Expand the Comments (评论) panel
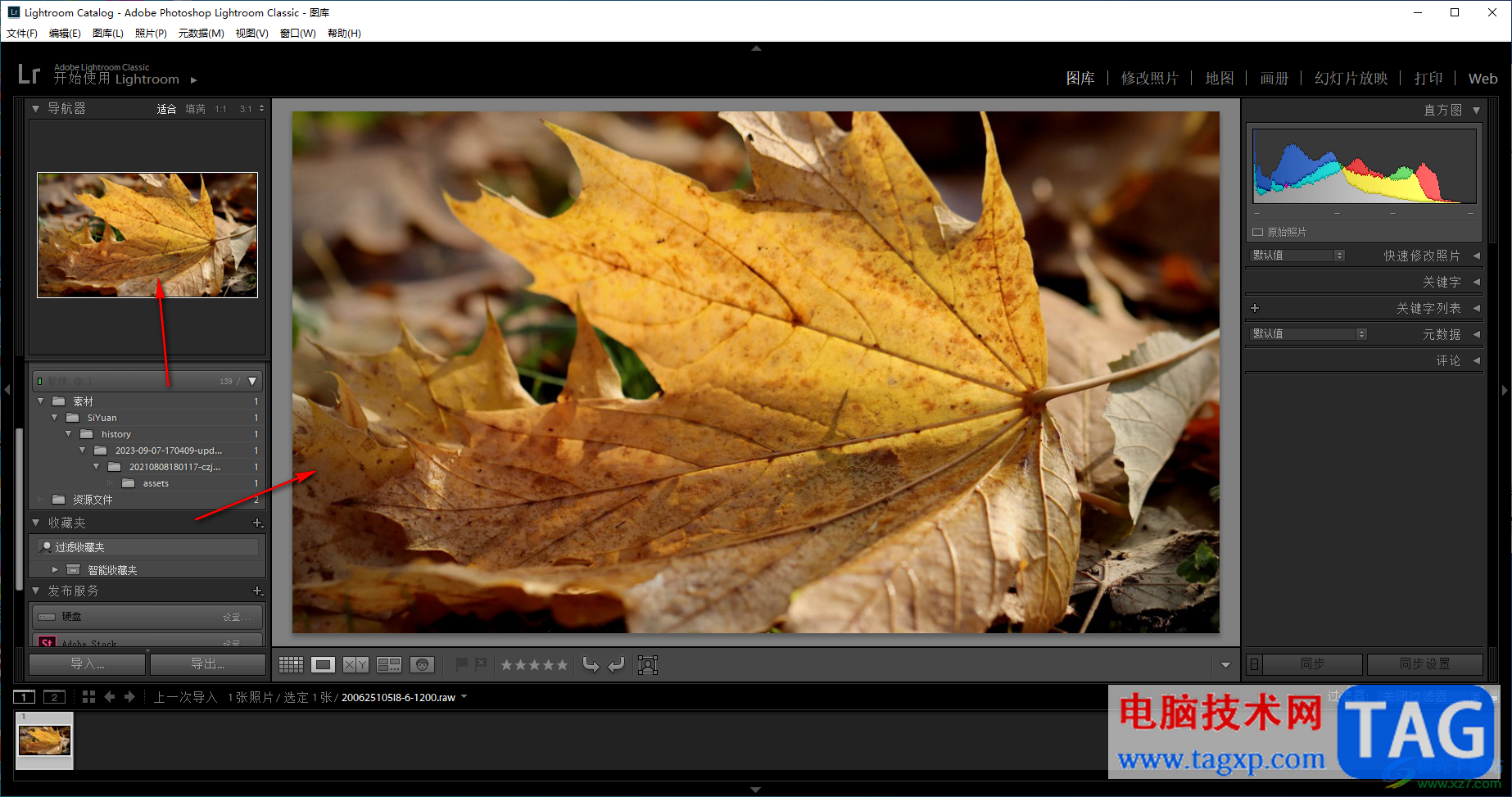 click(x=1476, y=360)
